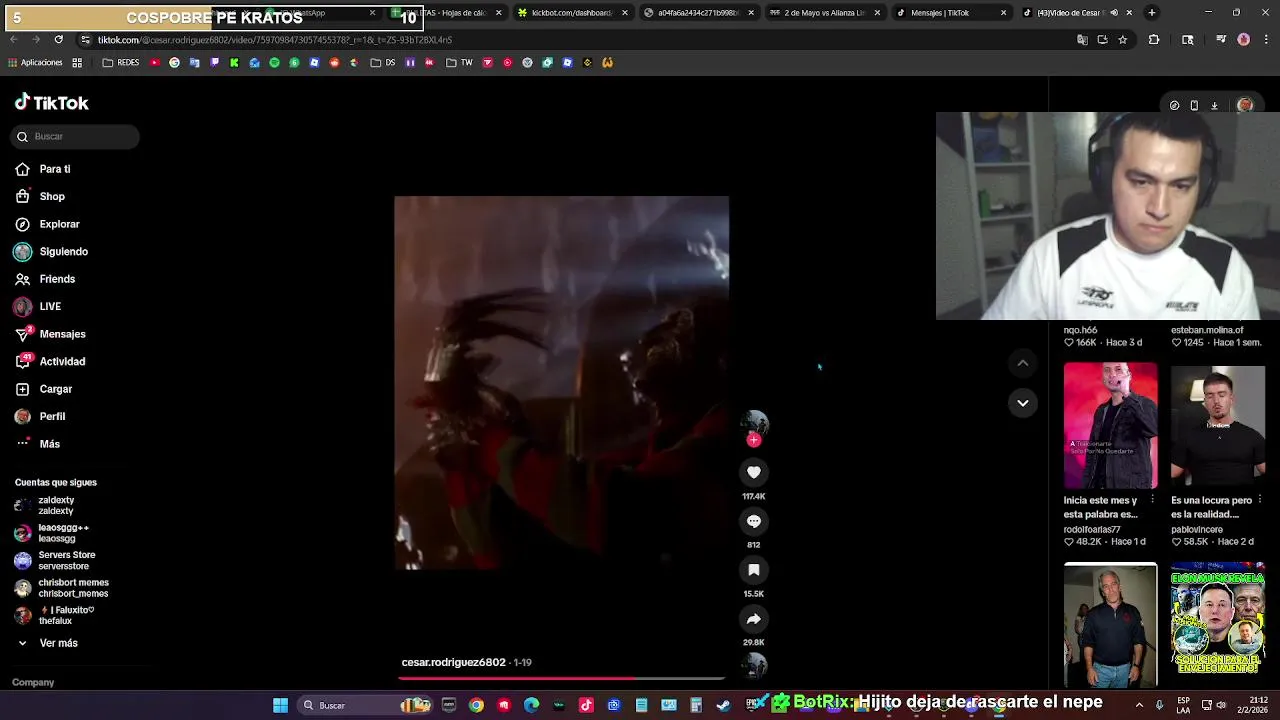Open the Para ti feed
The image size is (1280, 720).
point(43,169)
